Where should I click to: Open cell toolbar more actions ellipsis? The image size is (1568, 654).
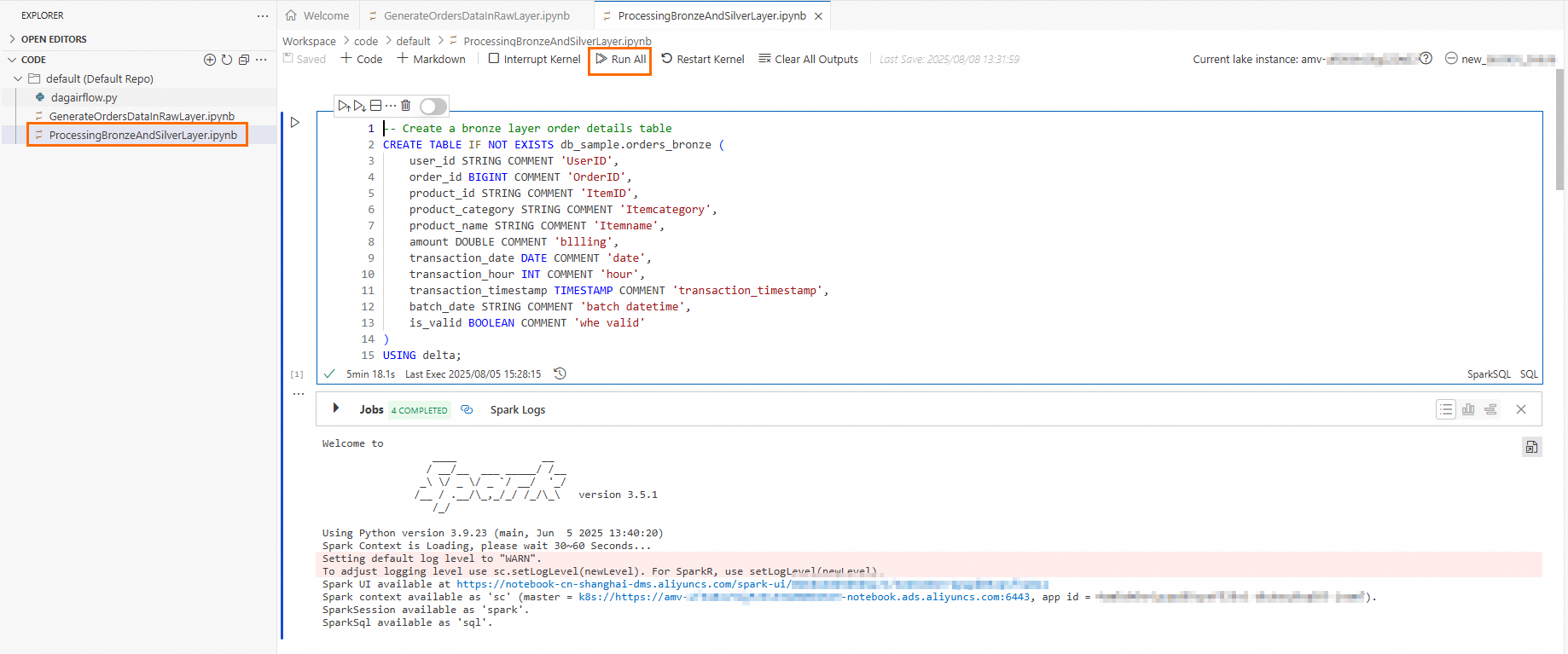[x=391, y=106]
